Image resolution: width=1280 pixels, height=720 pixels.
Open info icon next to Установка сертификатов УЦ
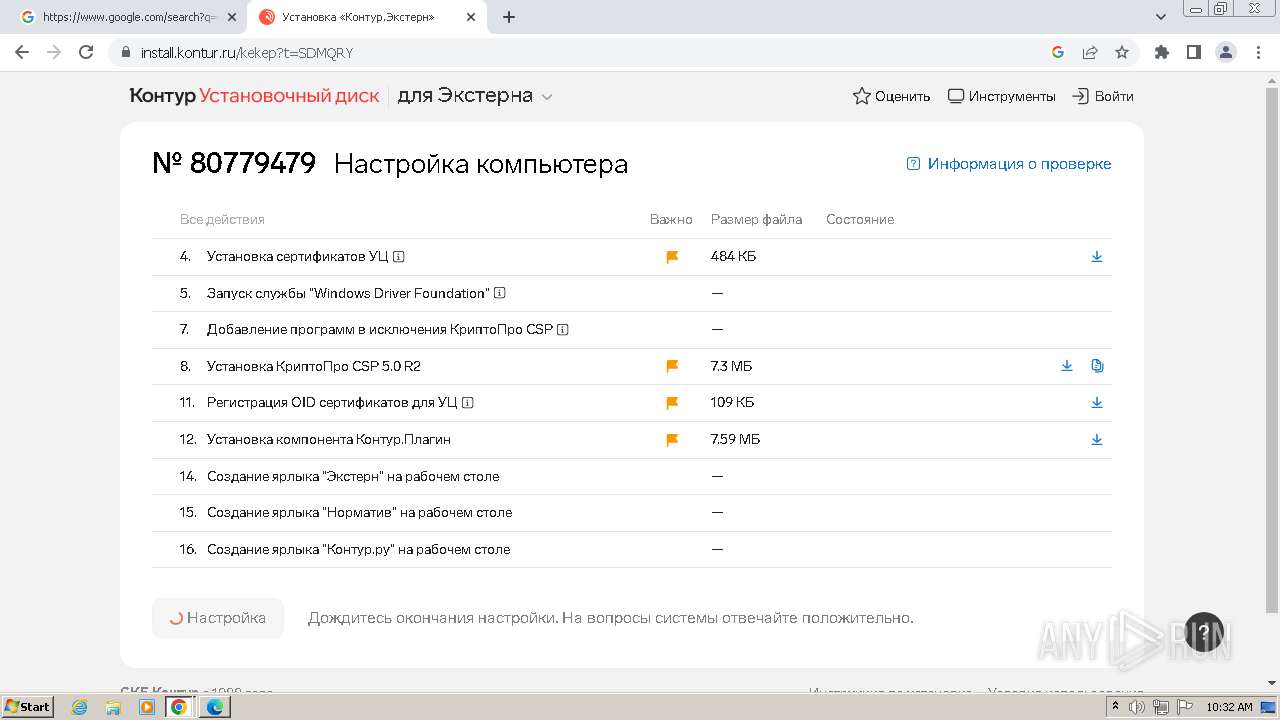coord(399,257)
